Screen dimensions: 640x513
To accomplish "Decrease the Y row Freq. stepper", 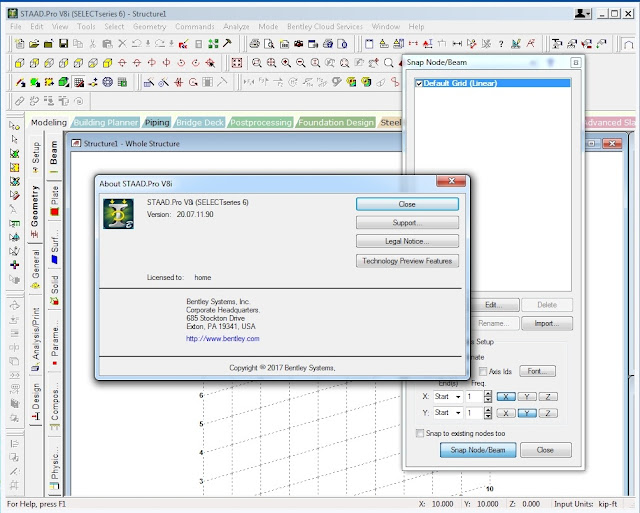I will tap(488, 416).
